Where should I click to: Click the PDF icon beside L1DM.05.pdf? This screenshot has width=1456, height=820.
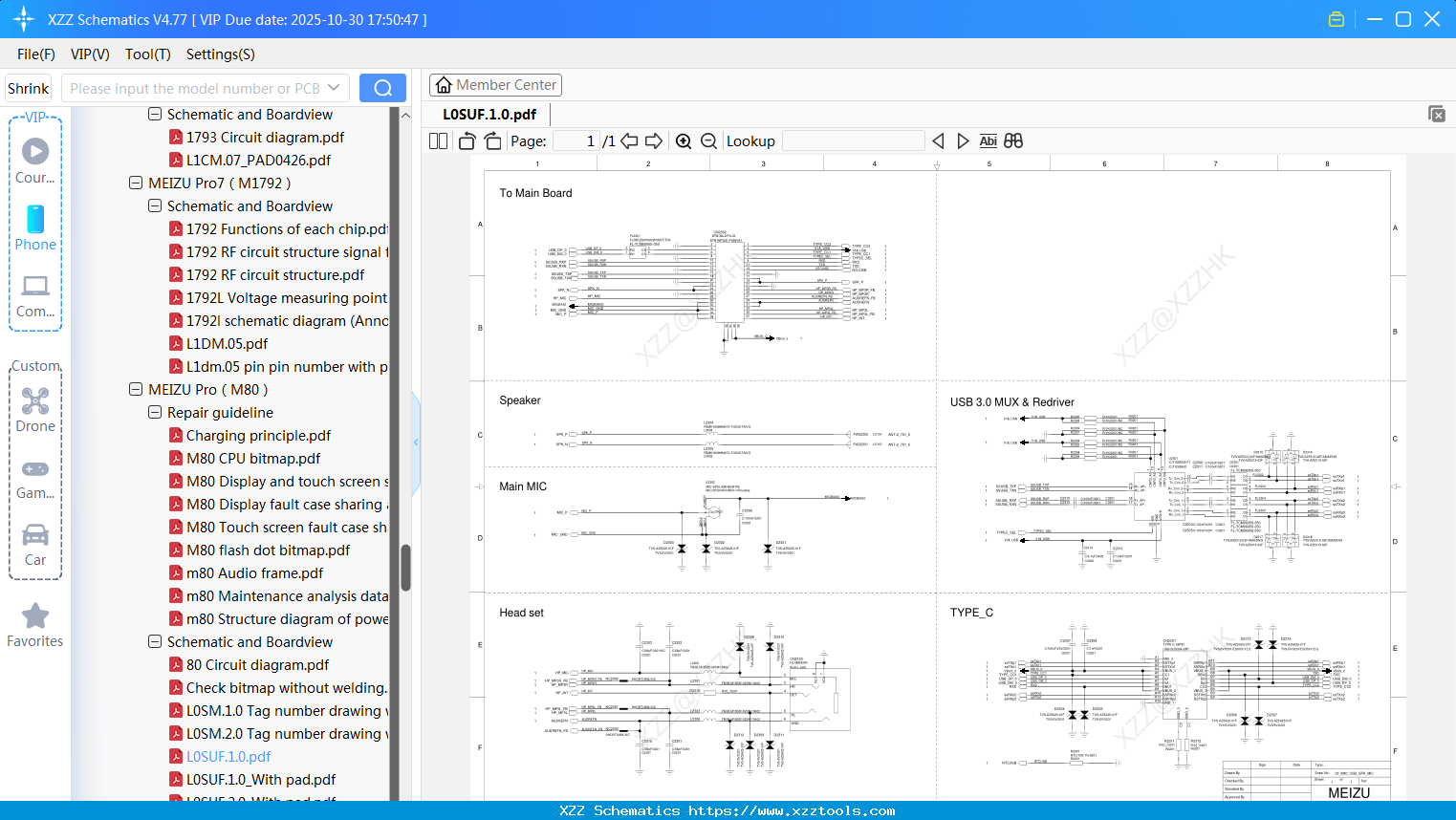[x=176, y=343]
